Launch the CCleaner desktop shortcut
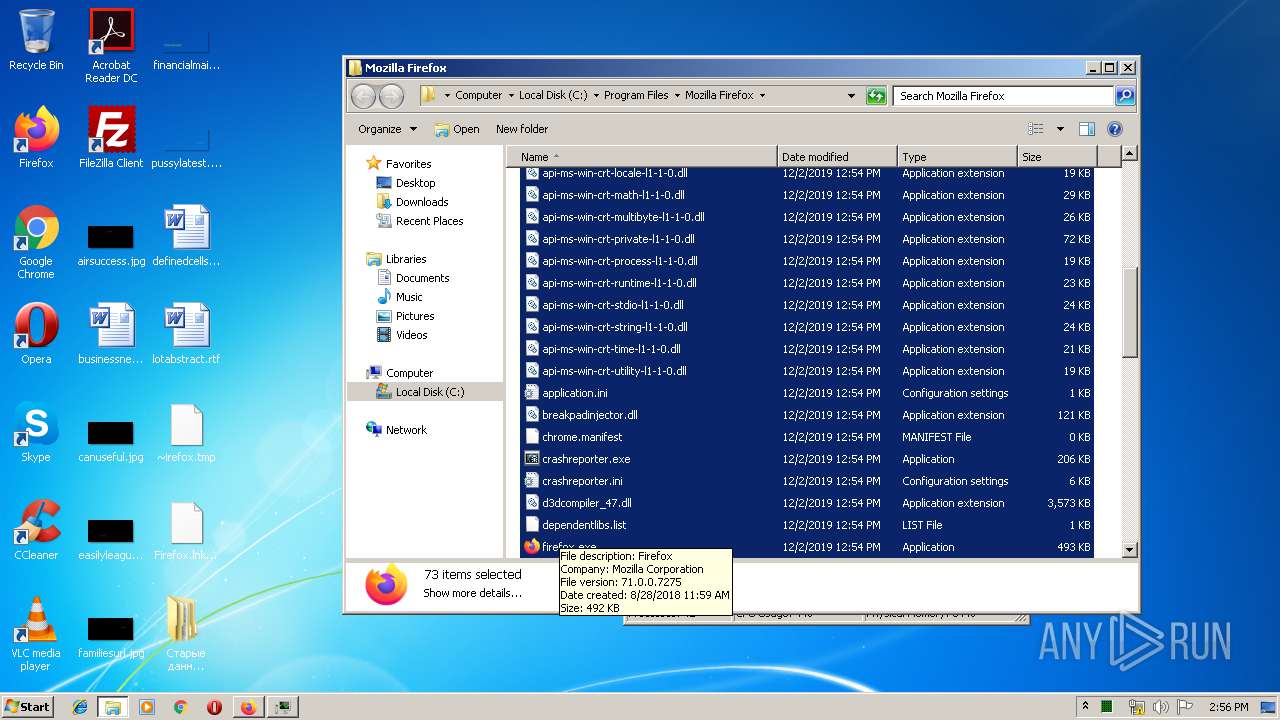1280x720 pixels. 36,530
